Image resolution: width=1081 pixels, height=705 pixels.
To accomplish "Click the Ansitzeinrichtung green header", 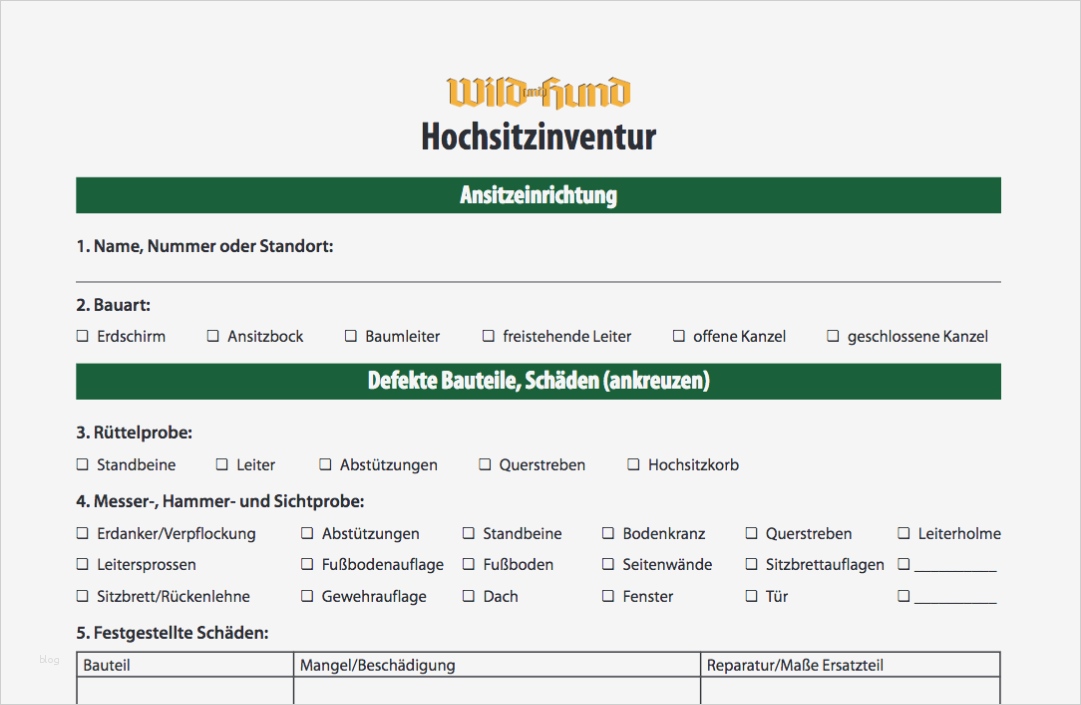I will [x=538, y=195].
